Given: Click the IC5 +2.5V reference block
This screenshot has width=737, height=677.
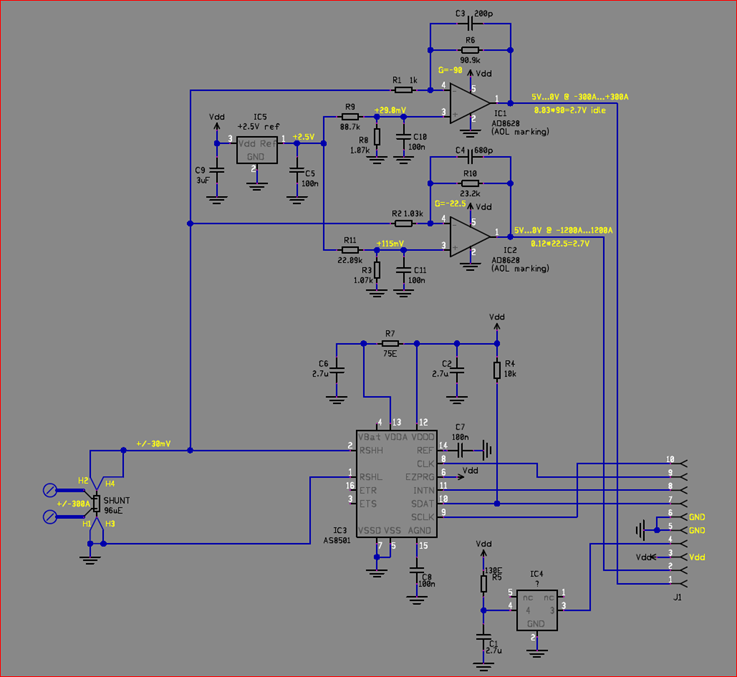Looking at the screenshot, I should 257,148.
